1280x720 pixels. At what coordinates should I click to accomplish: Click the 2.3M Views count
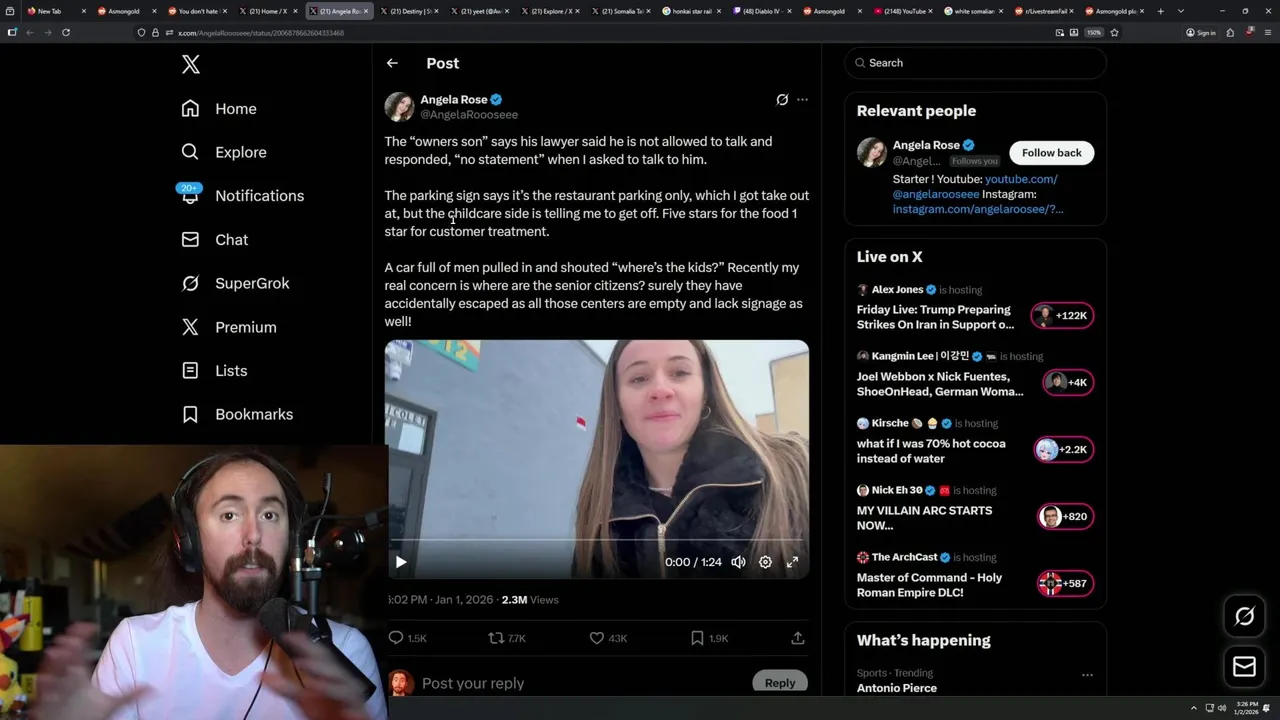point(530,600)
